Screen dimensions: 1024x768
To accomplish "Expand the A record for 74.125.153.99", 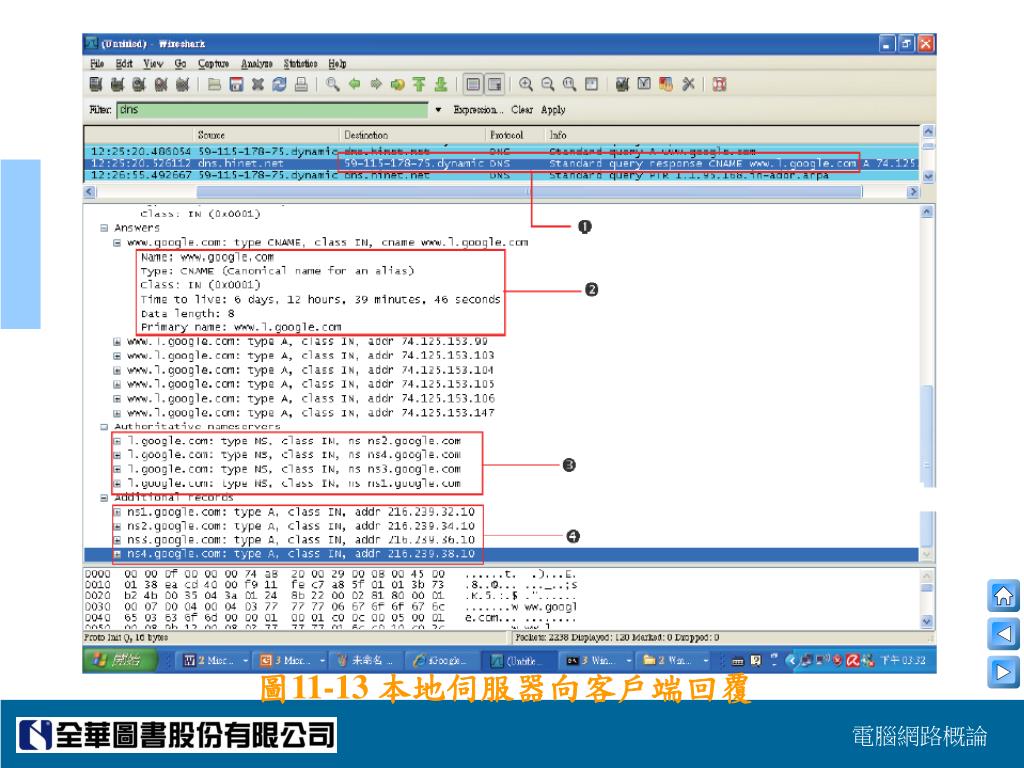I will click(x=117, y=342).
